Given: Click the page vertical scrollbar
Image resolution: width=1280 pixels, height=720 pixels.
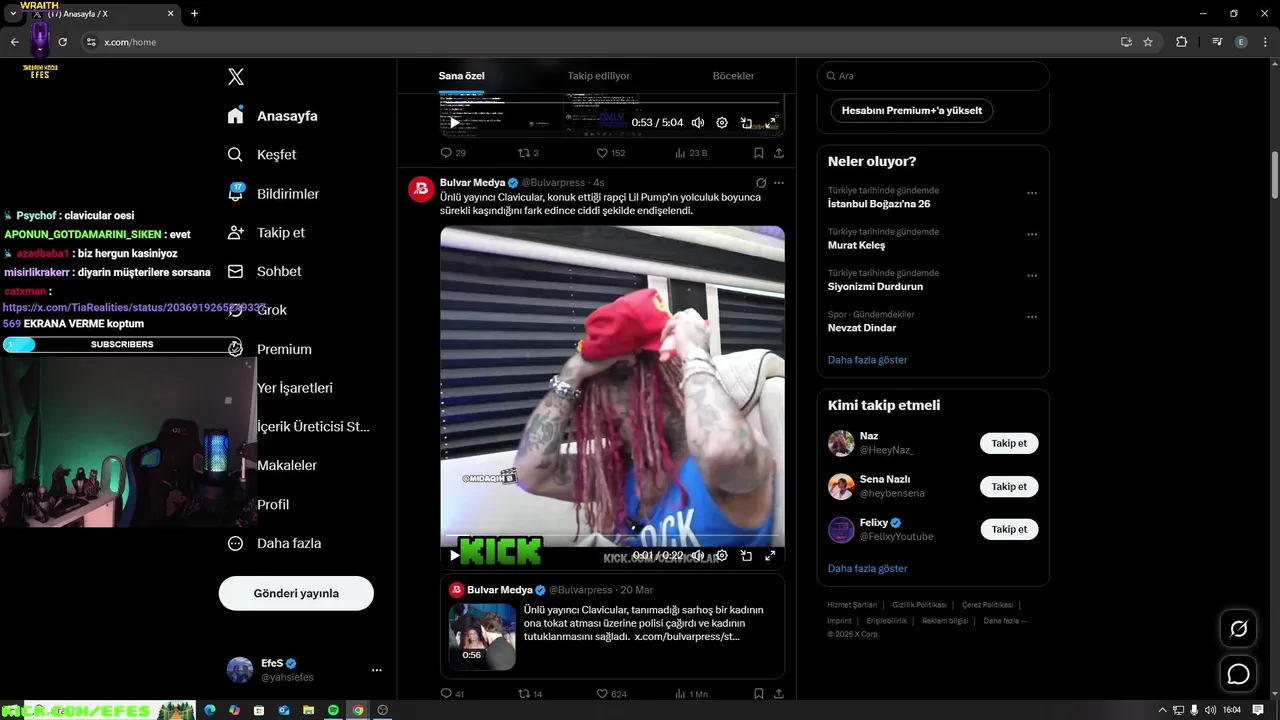Looking at the screenshot, I should (x=1275, y=175).
